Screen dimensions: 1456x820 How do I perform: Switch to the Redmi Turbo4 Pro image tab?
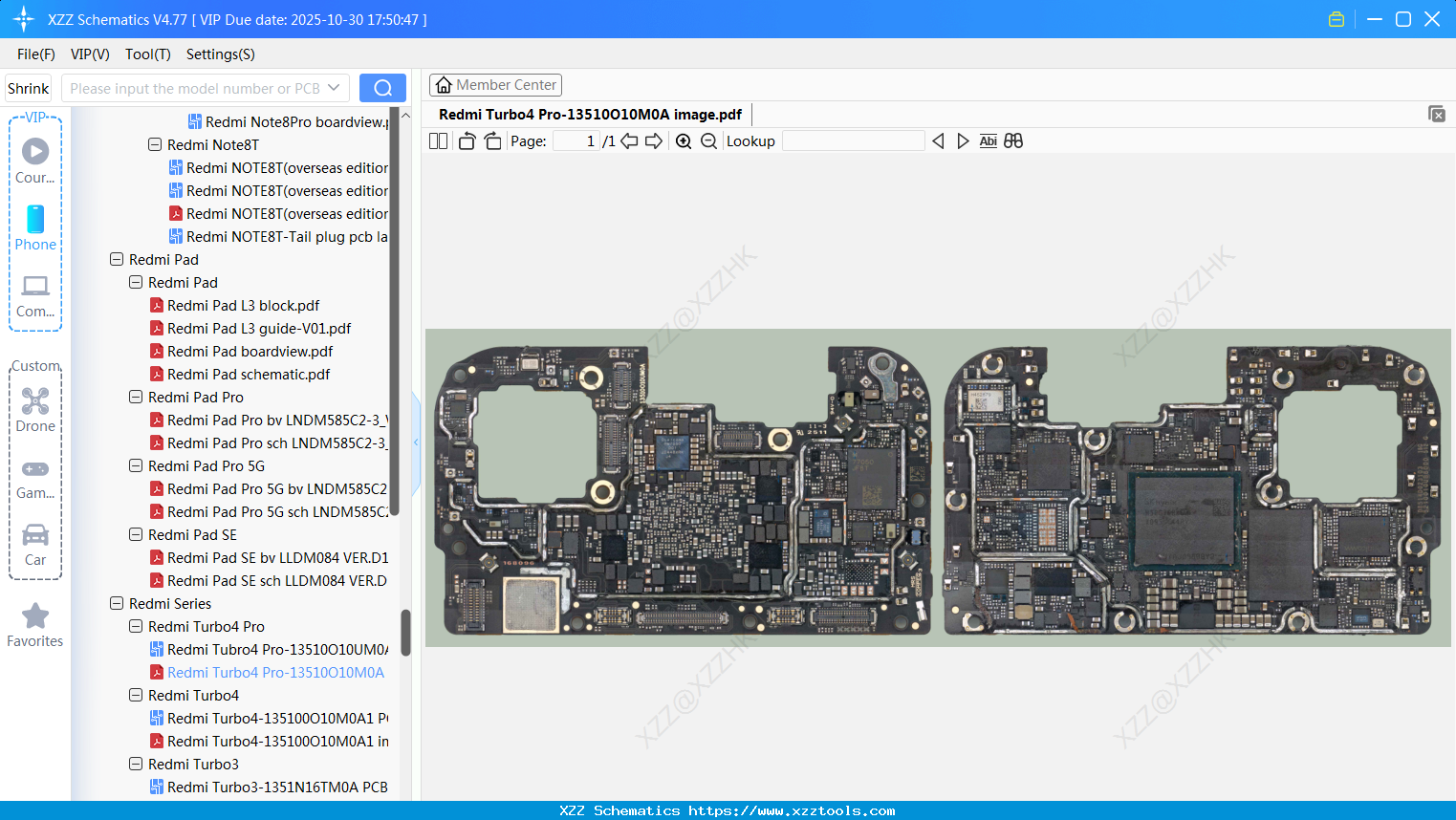pyautogui.click(x=590, y=114)
